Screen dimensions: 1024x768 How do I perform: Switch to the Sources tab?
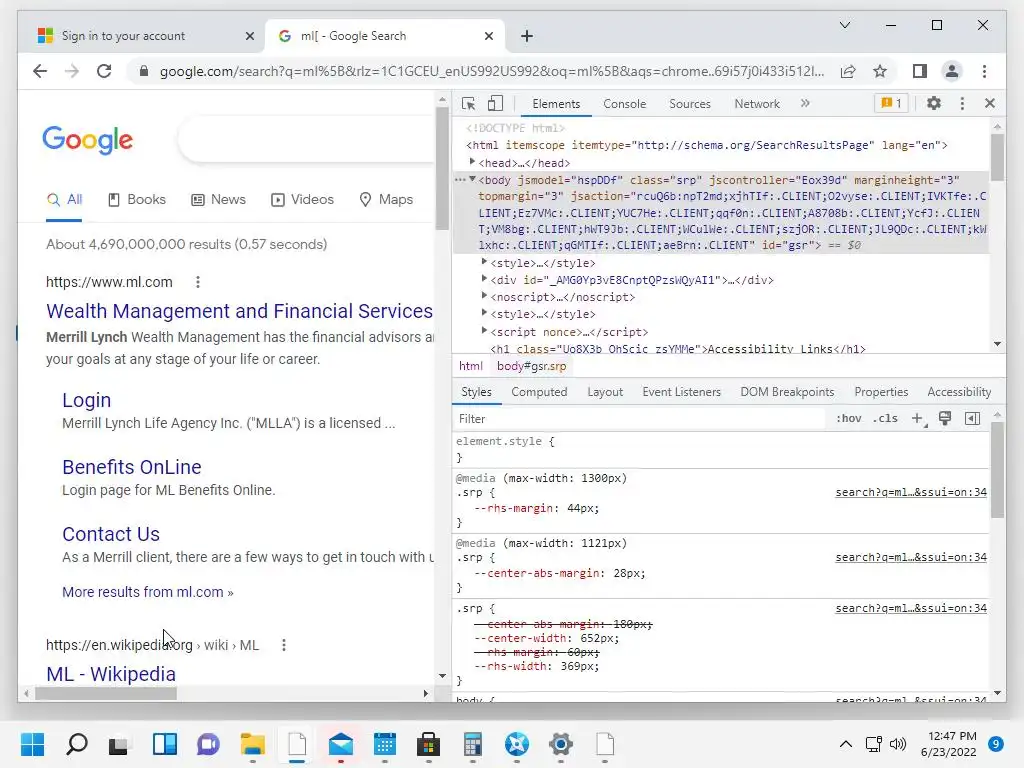pos(690,104)
